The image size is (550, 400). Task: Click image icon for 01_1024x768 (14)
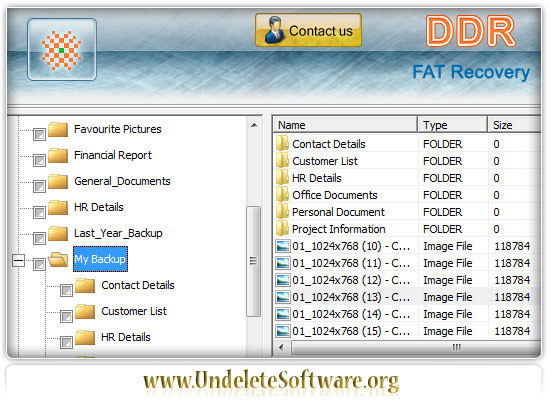pos(283,314)
